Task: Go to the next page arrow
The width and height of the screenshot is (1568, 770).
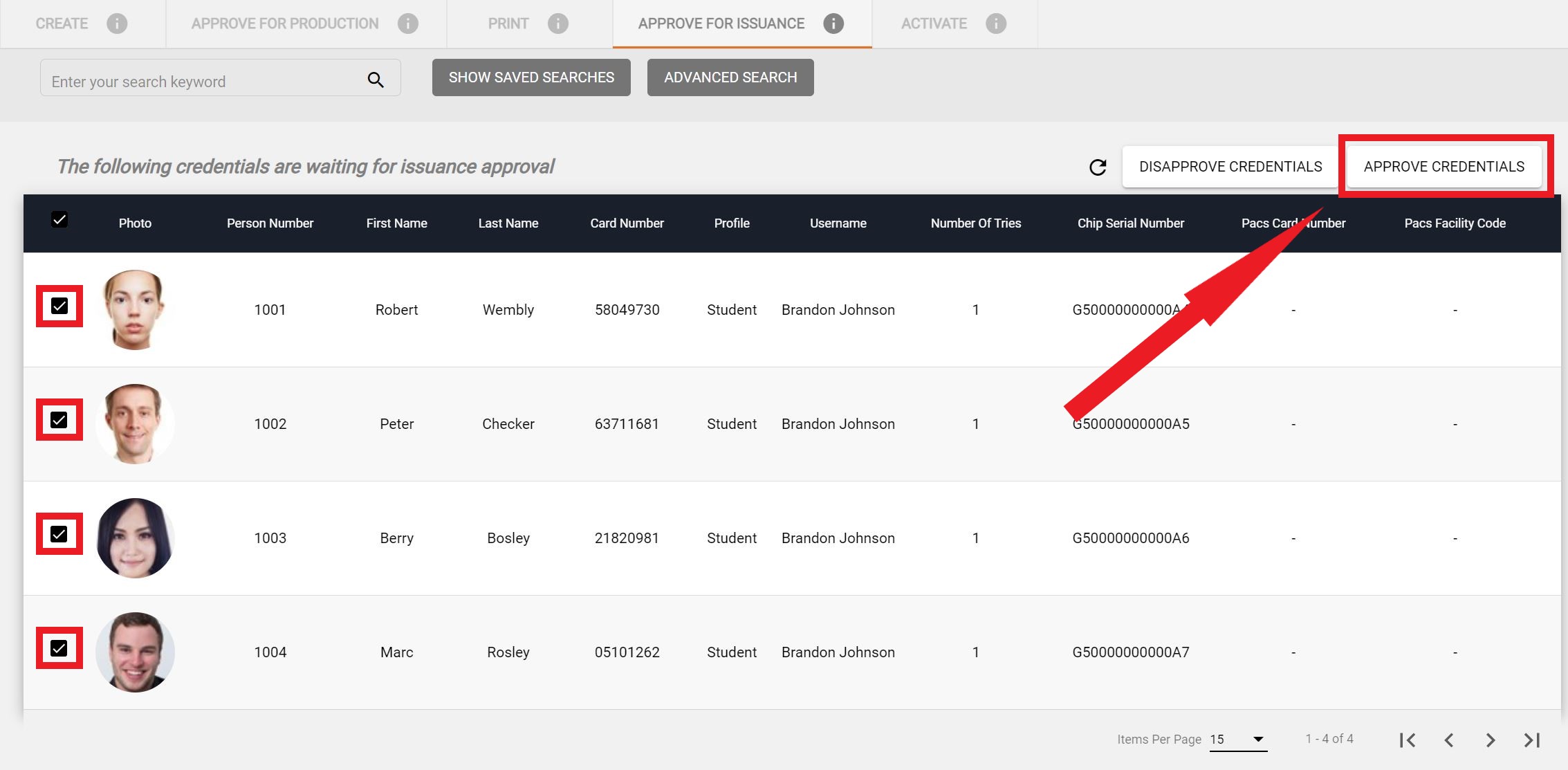Action: click(1491, 740)
